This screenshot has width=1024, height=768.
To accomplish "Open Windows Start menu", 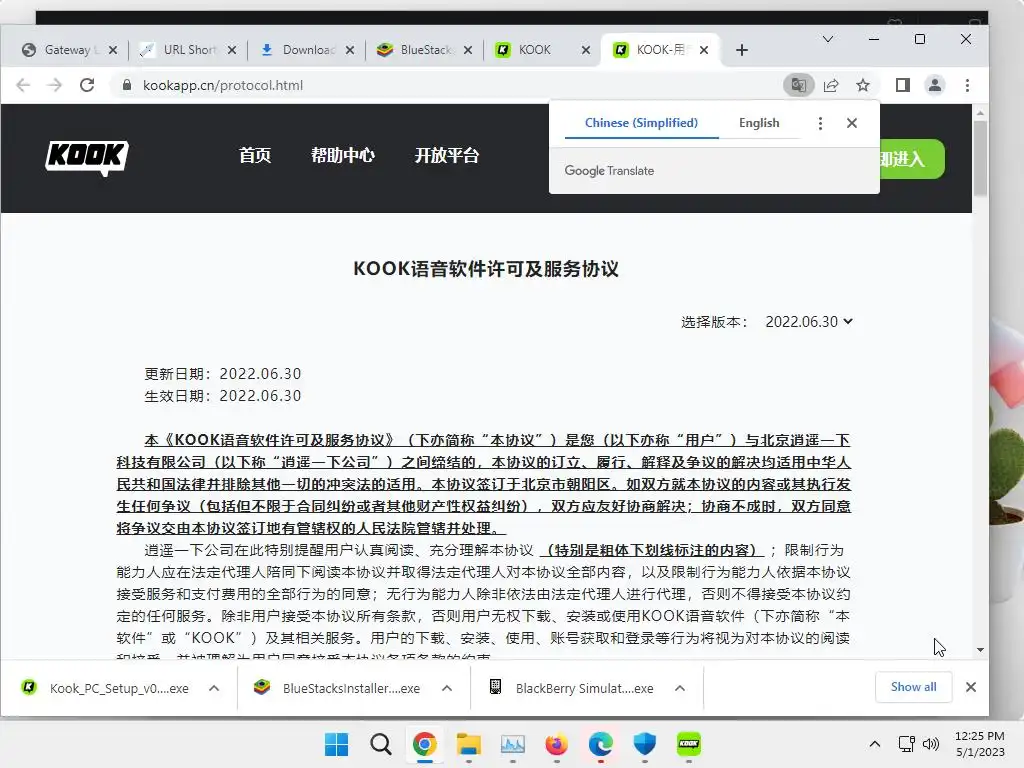I will pyautogui.click(x=336, y=744).
